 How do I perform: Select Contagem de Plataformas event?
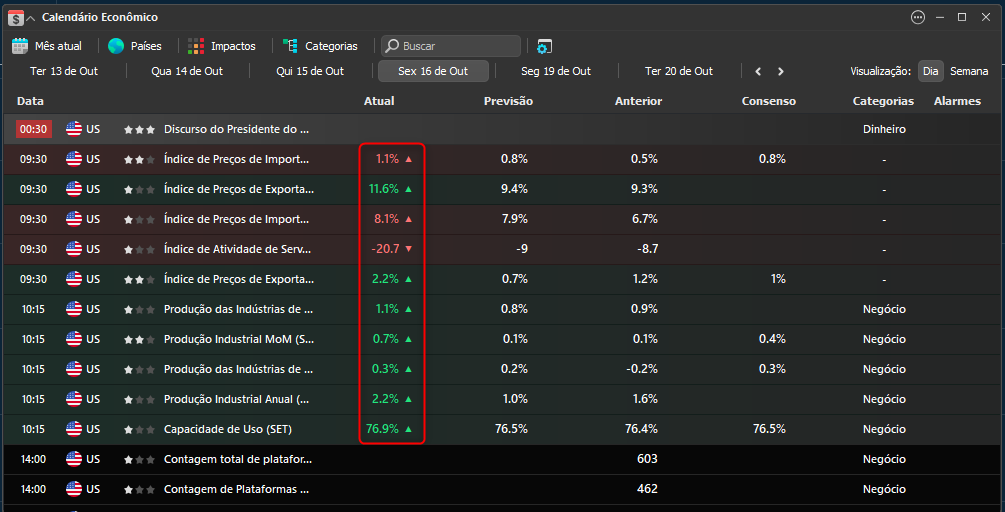coord(237,489)
